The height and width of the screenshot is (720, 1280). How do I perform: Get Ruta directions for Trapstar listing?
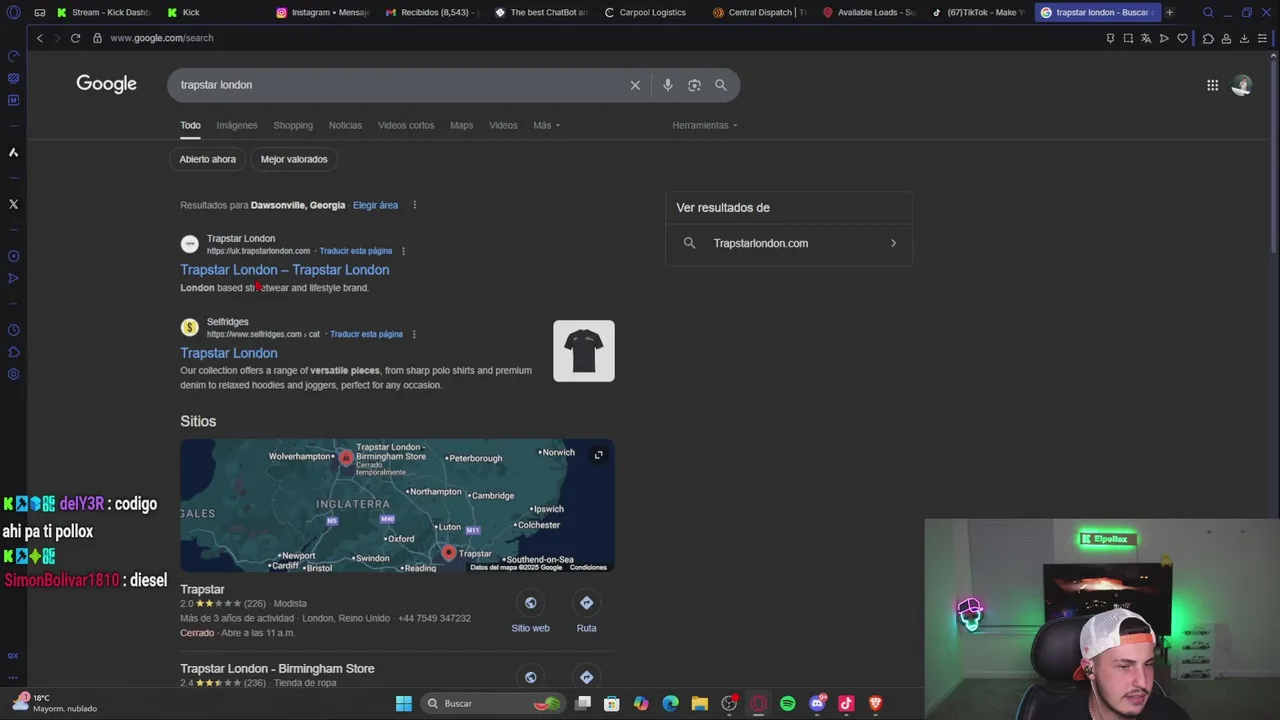[586, 612]
